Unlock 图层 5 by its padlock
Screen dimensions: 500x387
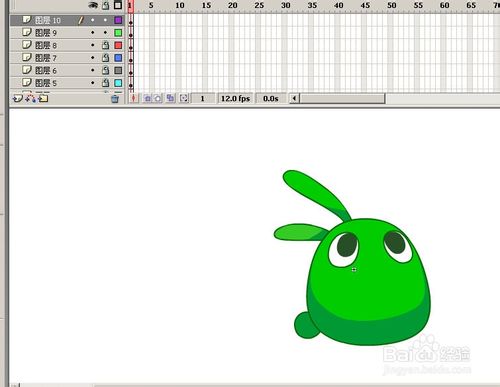tap(106, 83)
